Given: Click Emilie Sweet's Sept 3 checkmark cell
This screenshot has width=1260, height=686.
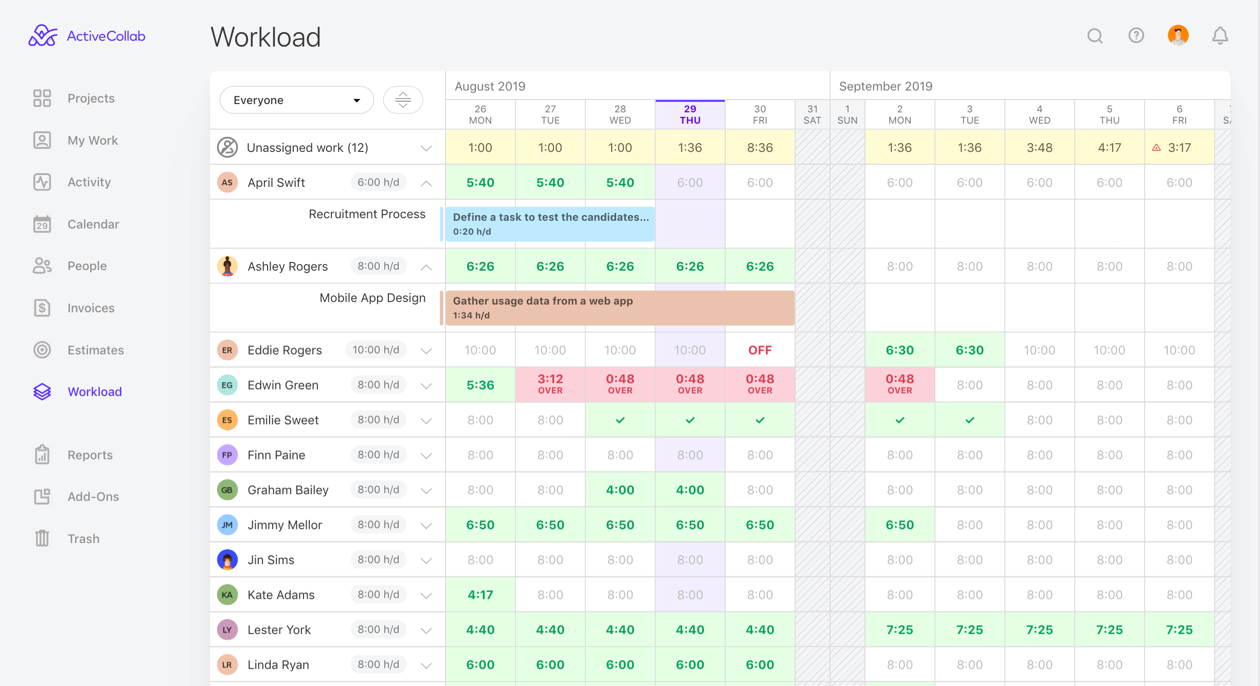Looking at the screenshot, I should click(x=969, y=420).
